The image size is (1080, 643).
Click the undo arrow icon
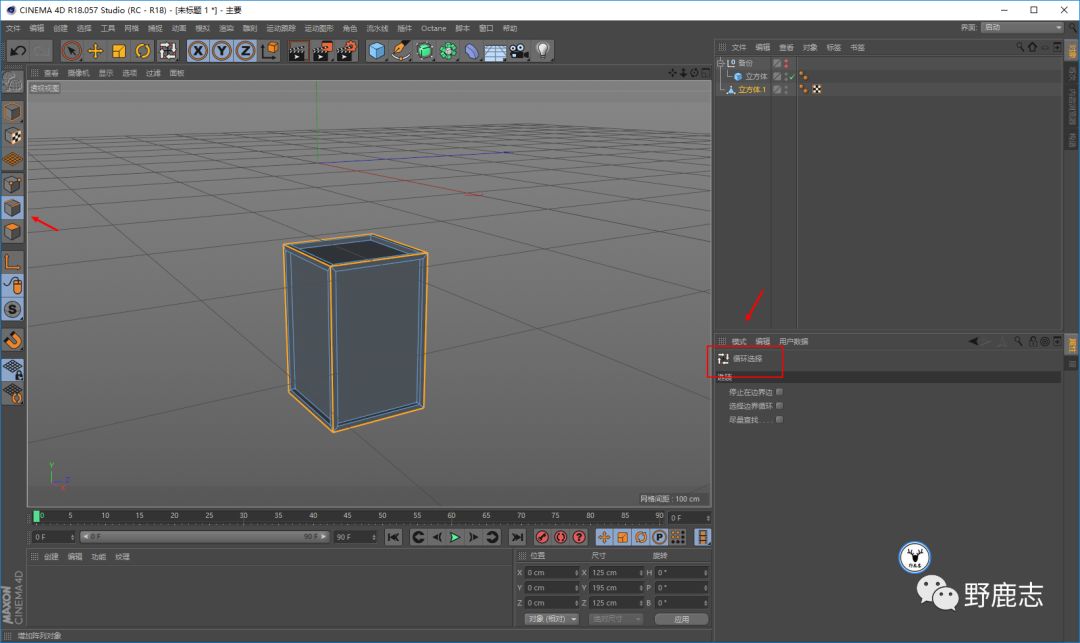(x=18, y=50)
